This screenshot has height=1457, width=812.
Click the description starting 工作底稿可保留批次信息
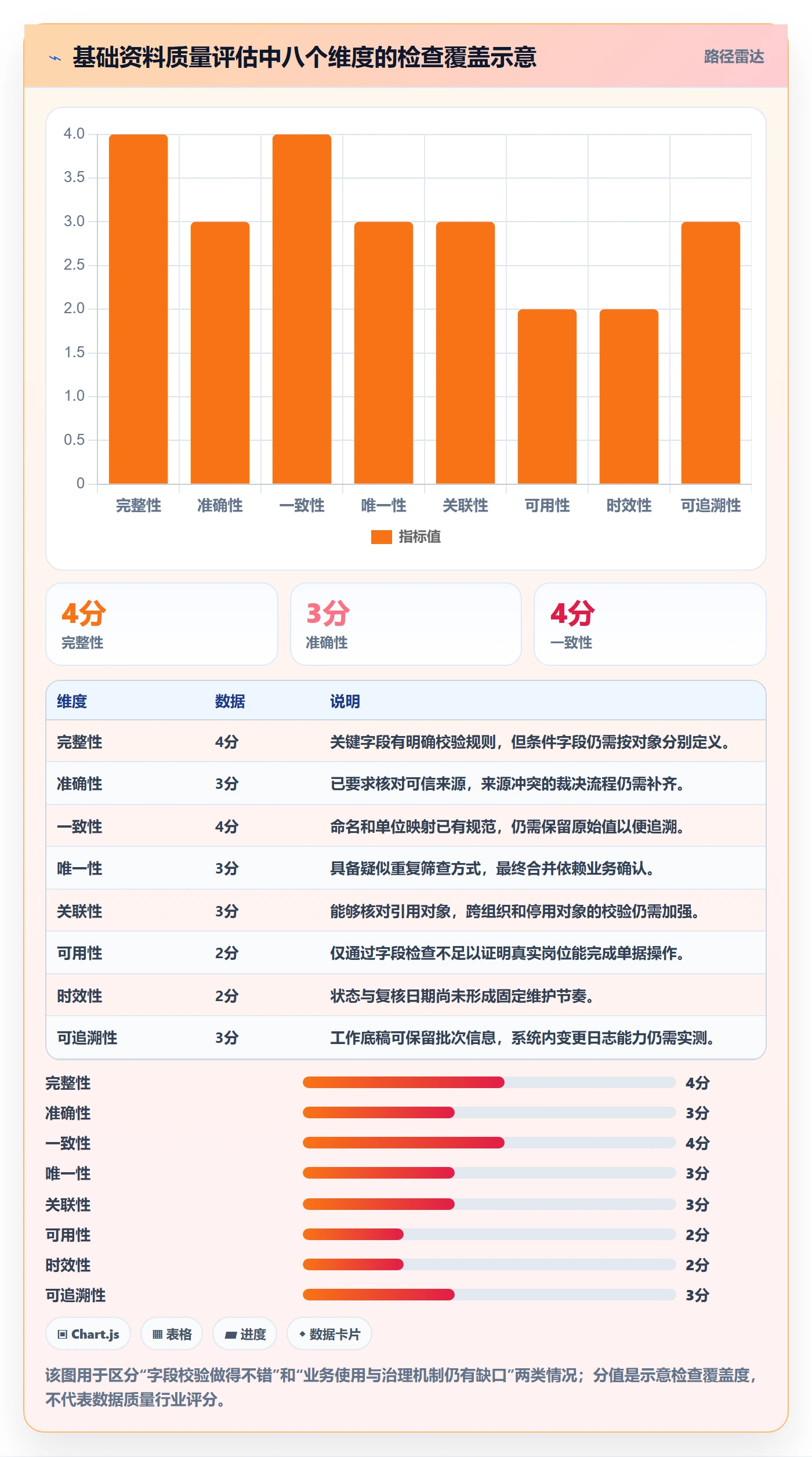pos(523,1038)
